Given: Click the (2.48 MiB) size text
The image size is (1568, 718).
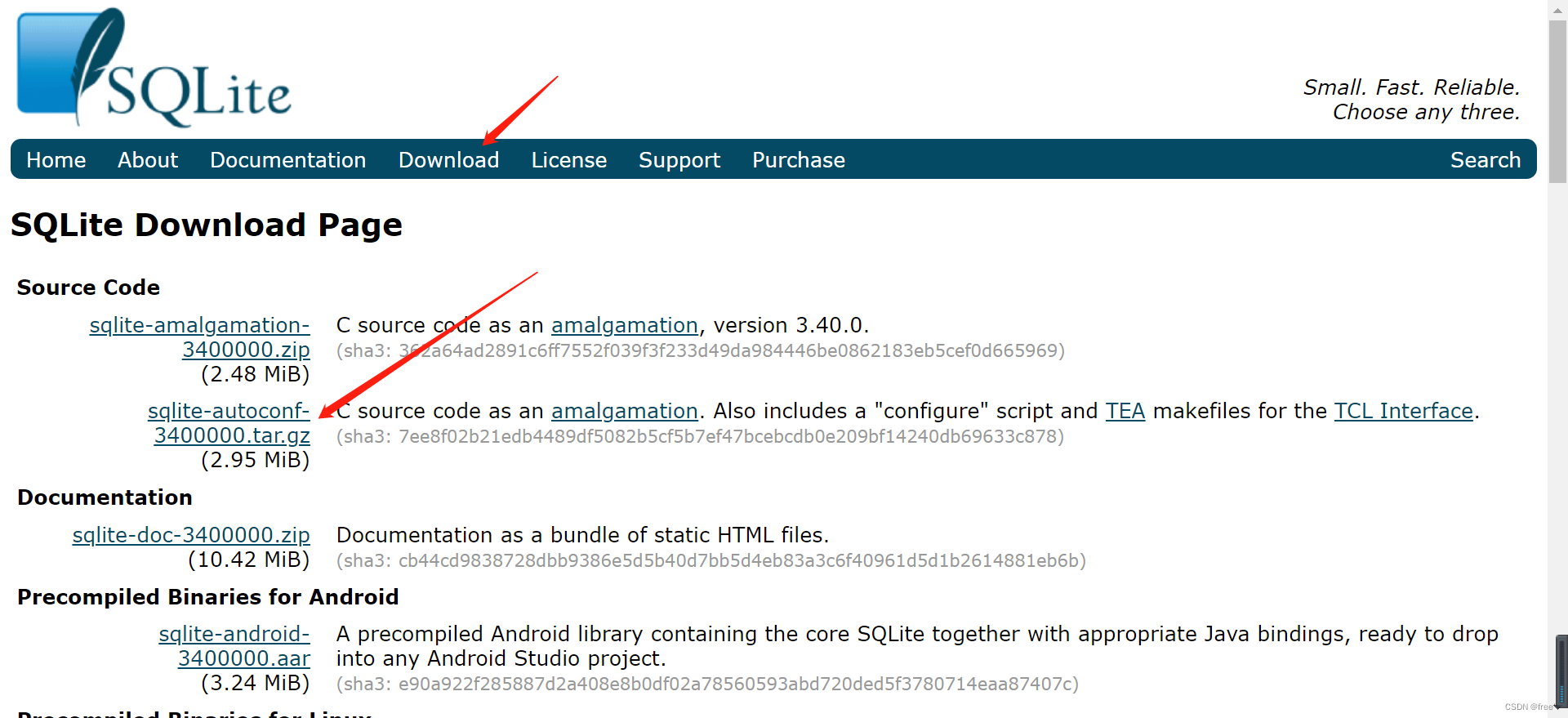Looking at the screenshot, I should coord(255,374).
